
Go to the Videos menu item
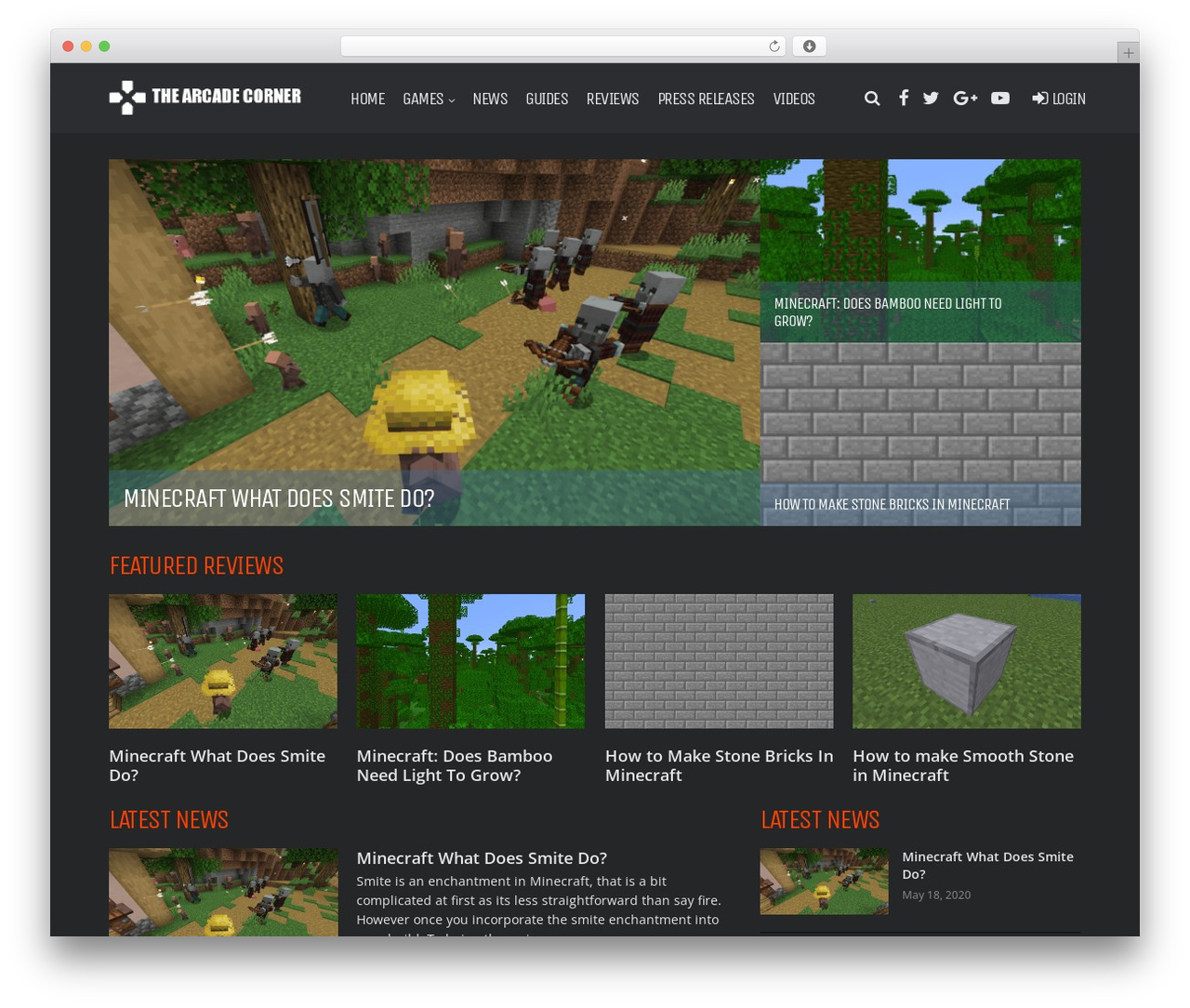794,99
